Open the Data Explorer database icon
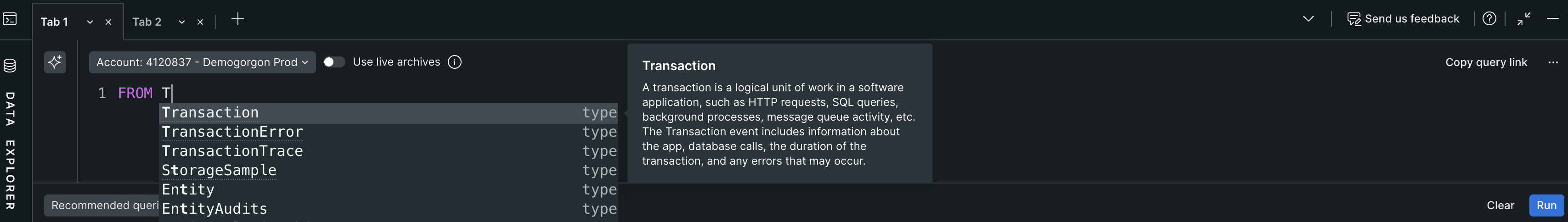The height and width of the screenshot is (222, 1568). (10, 65)
